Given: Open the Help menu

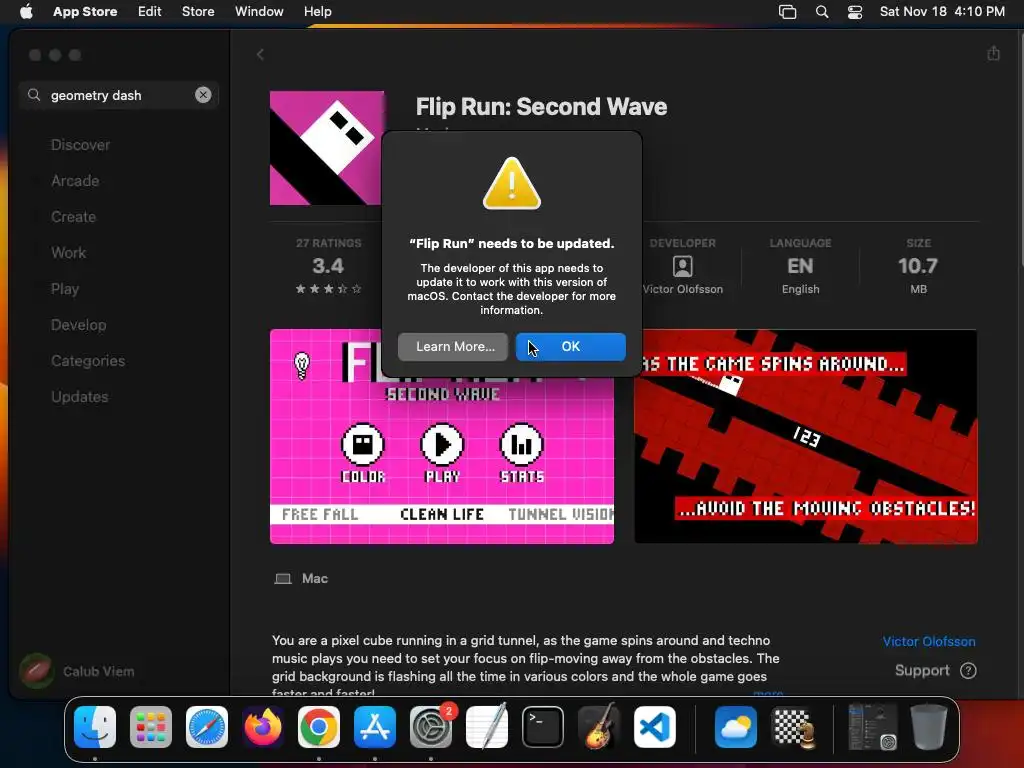Looking at the screenshot, I should coord(317,12).
